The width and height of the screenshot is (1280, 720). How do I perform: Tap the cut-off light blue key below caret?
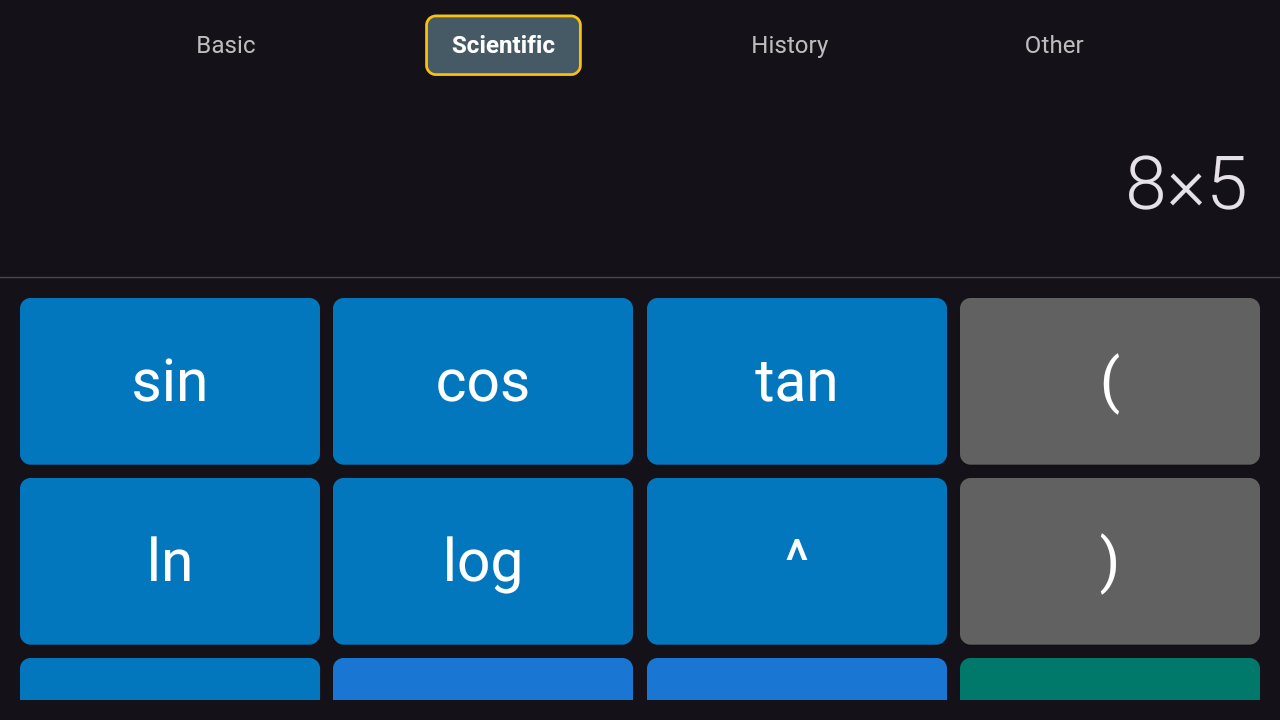pyautogui.click(x=797, y=679)
